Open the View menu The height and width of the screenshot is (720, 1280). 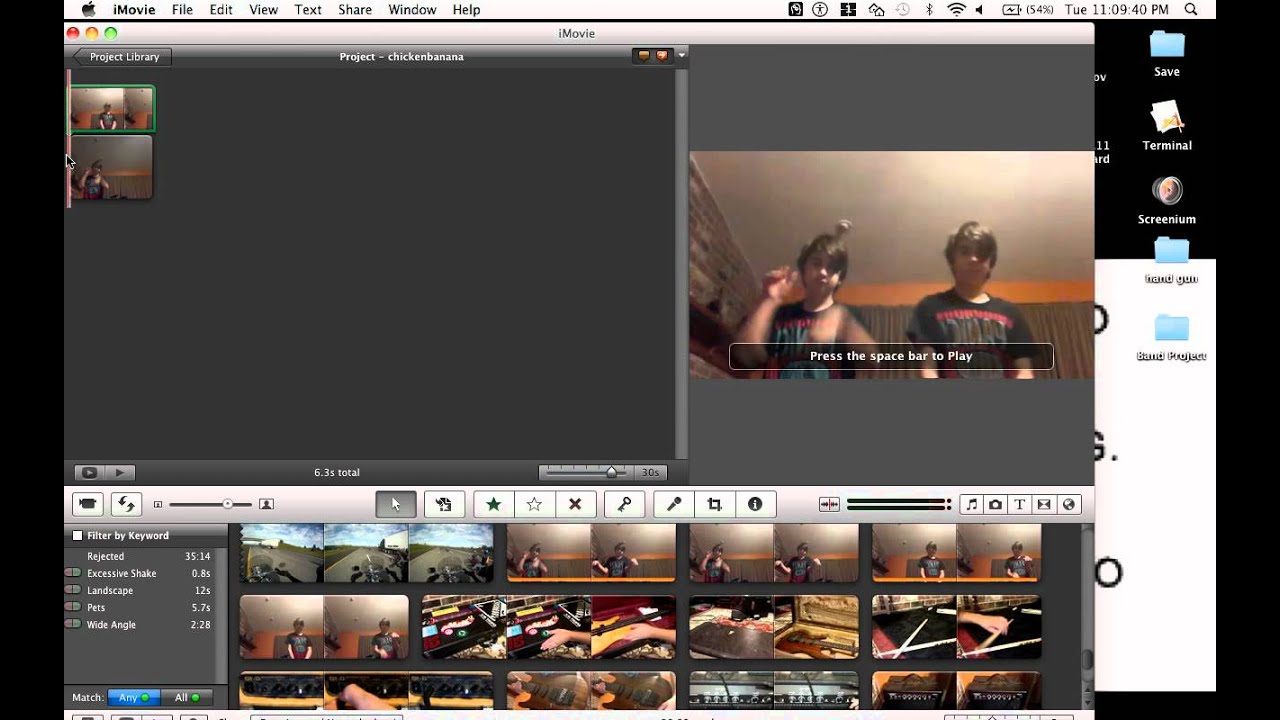[x=263, y=9]
